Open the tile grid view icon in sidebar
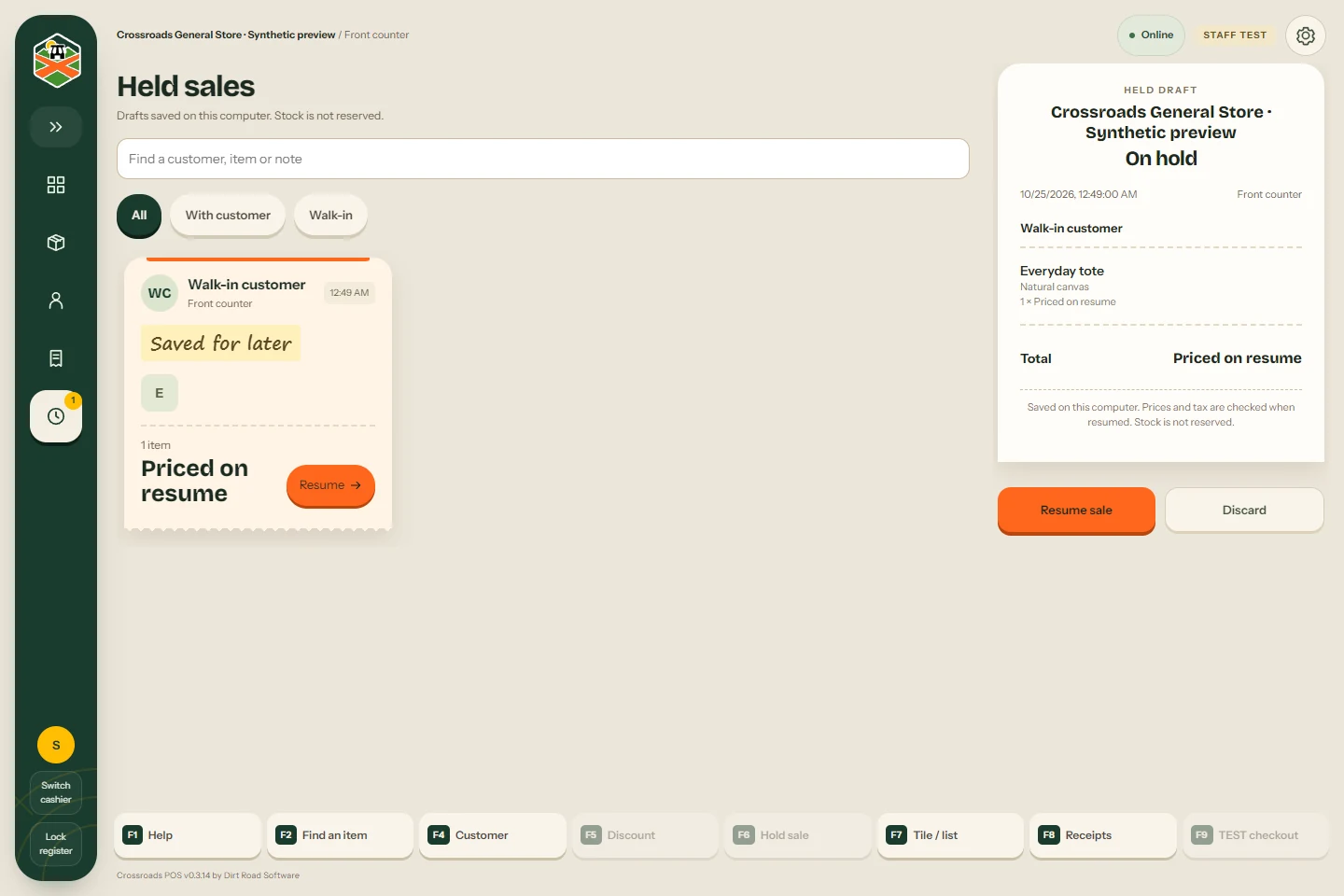 tap(56, 185)
